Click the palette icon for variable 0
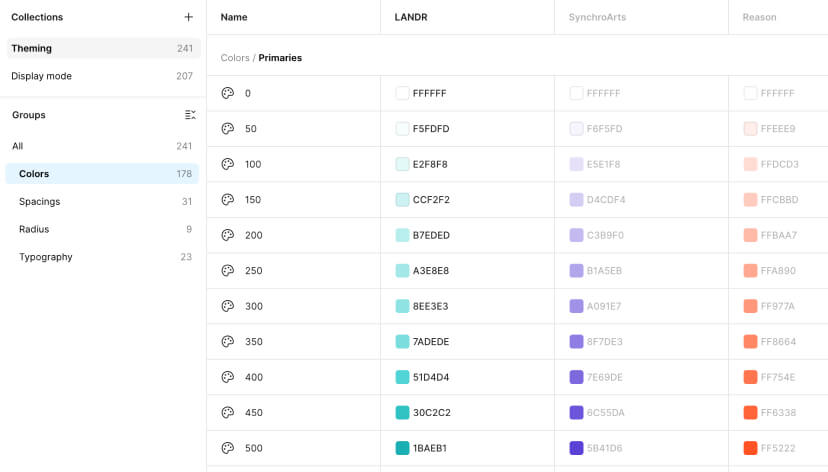 tap(227, 93)
